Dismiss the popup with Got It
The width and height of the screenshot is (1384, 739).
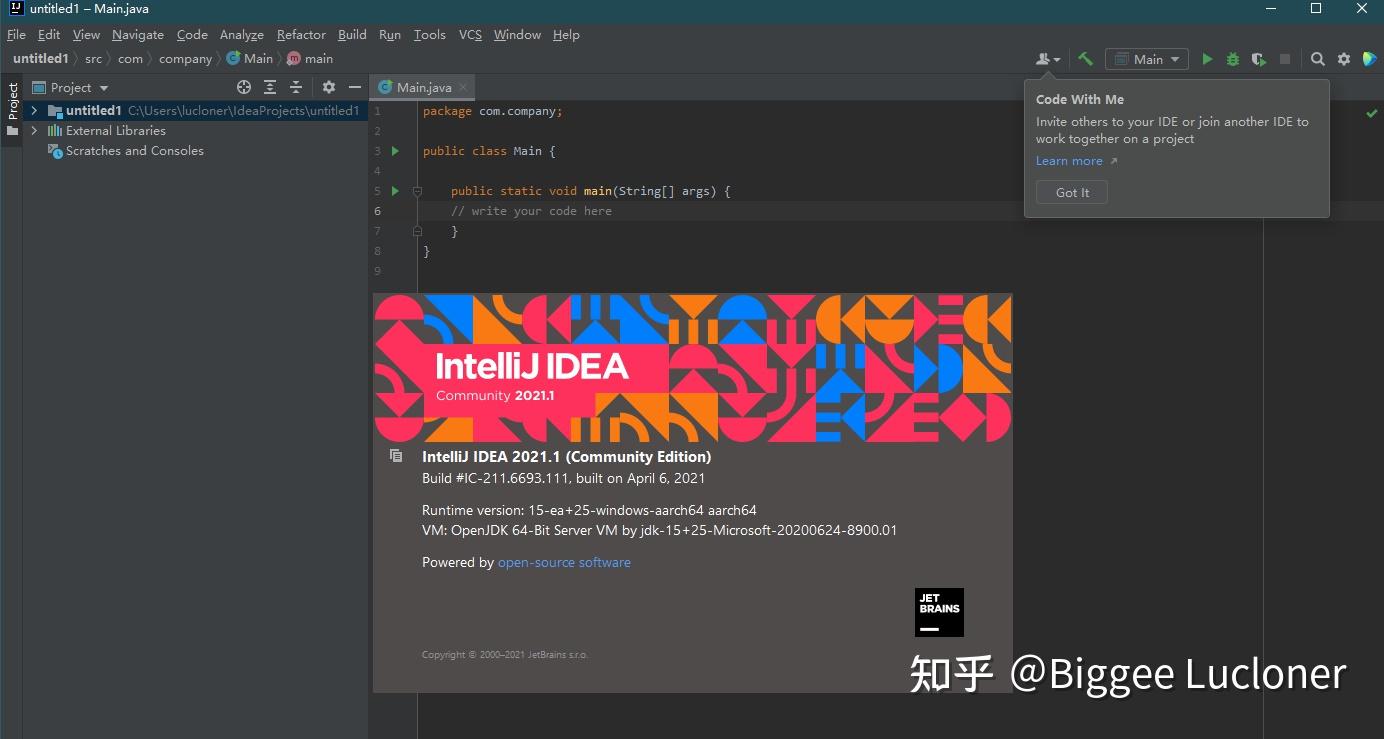pos(1071,192)
